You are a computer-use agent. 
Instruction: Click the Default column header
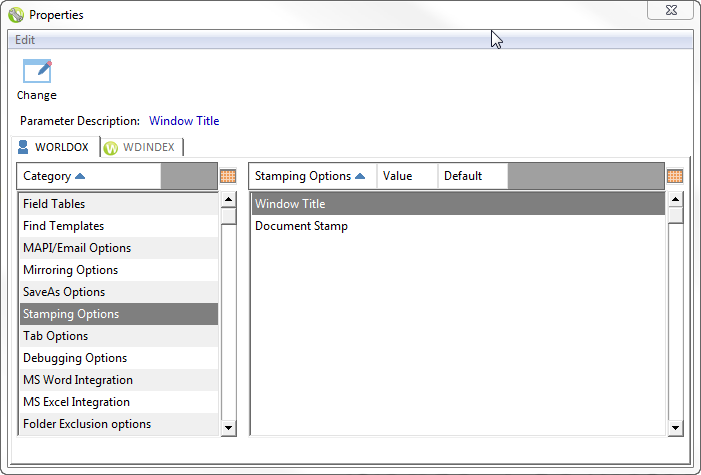(x=473, y=176)
